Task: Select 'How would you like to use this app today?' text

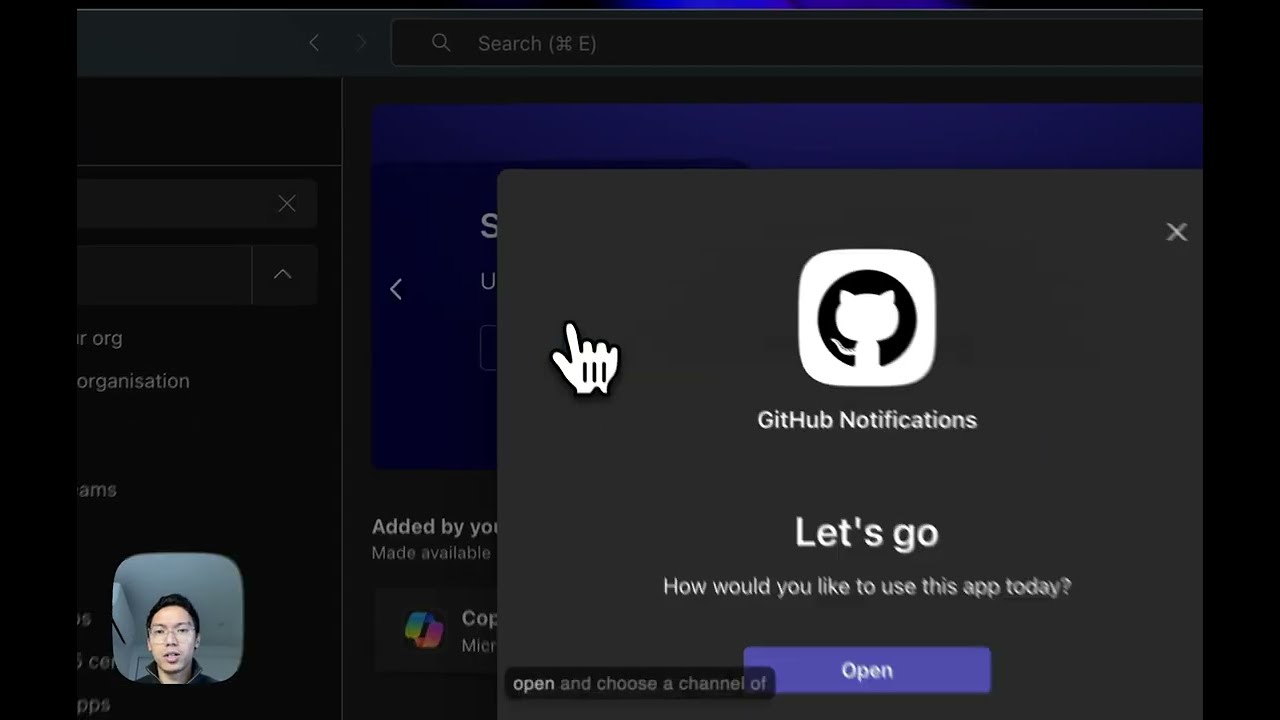Action: coord(867,586)
